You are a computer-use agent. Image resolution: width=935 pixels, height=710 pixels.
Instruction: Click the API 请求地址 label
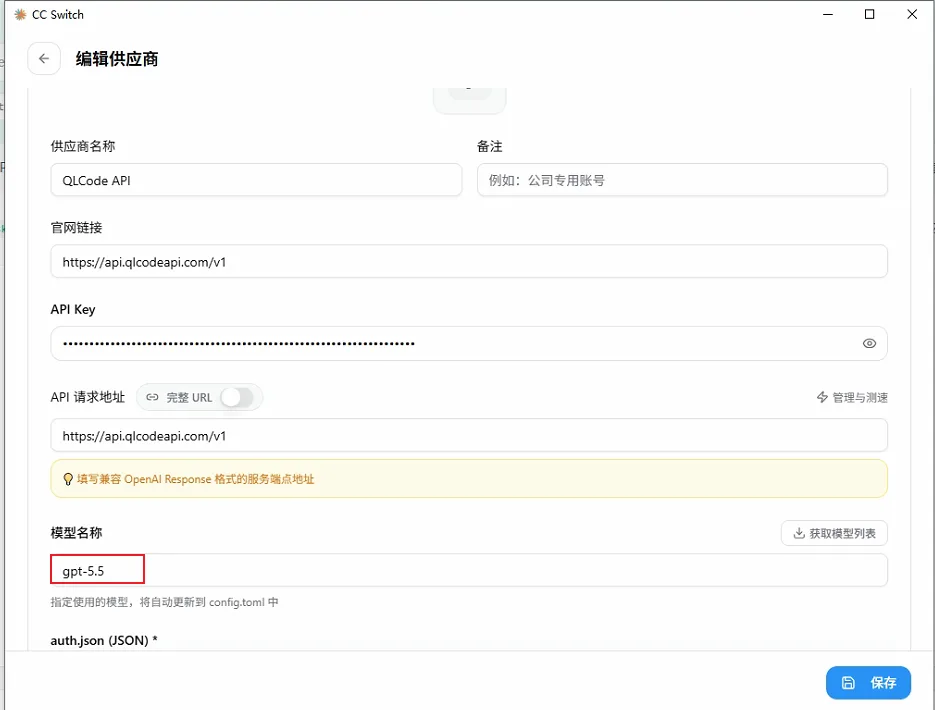point(88,397)
